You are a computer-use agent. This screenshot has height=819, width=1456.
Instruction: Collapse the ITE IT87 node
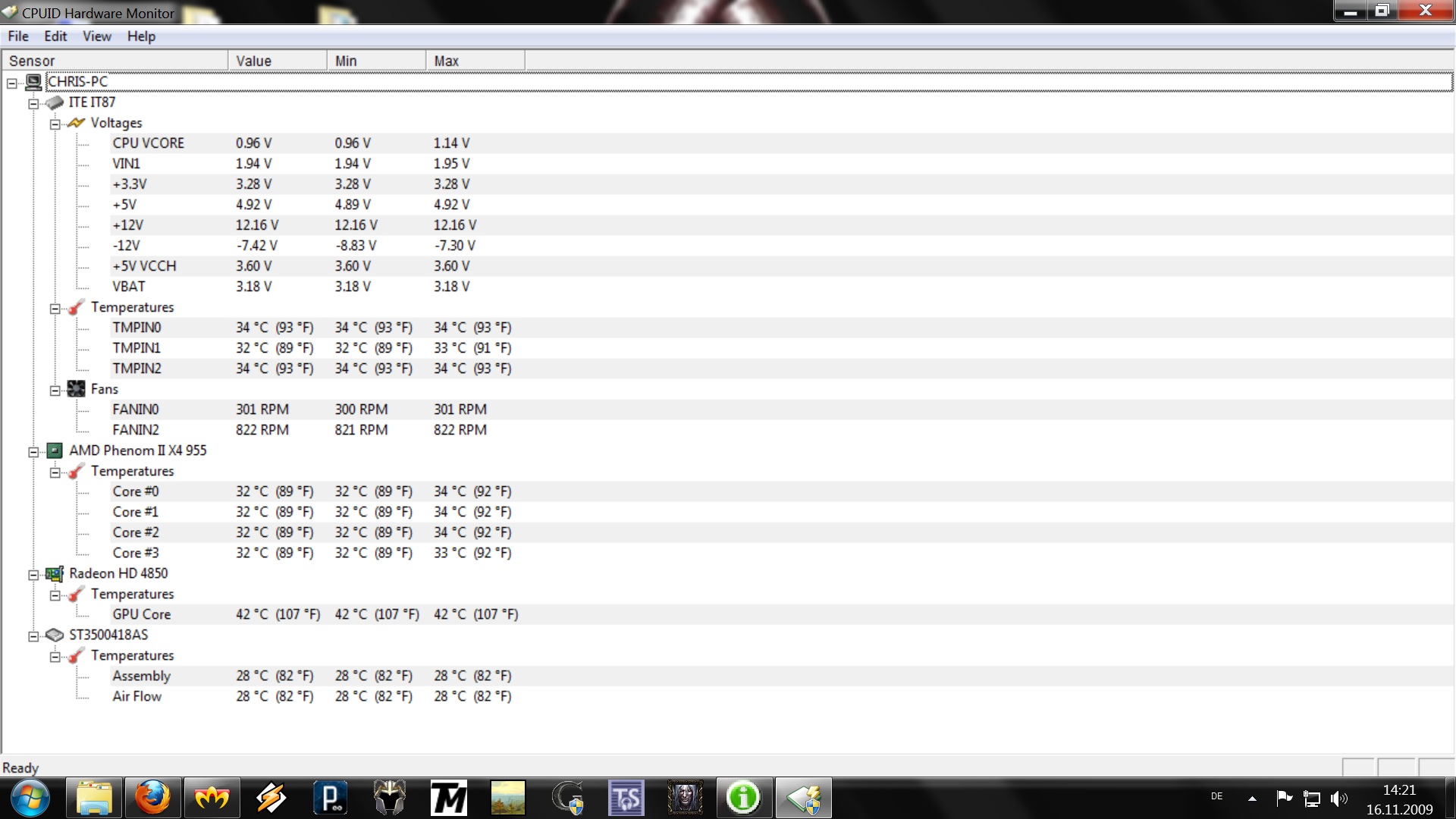pyautogui.click(x=33, y=103)
